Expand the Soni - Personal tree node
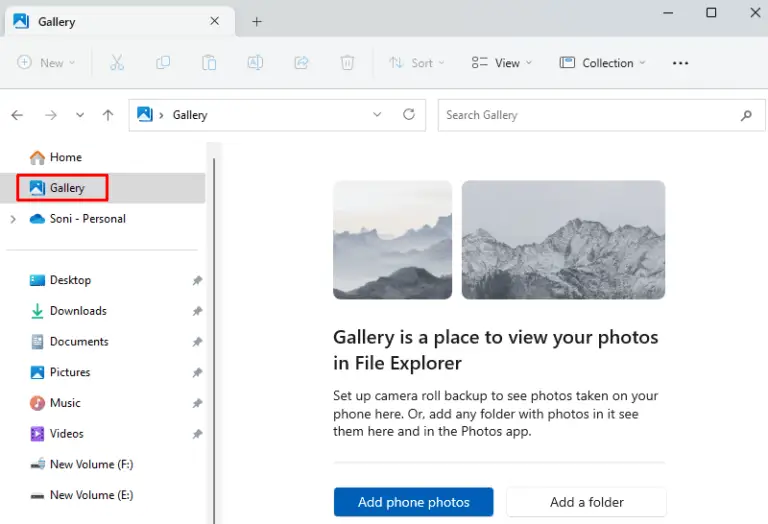 point(13,219)
